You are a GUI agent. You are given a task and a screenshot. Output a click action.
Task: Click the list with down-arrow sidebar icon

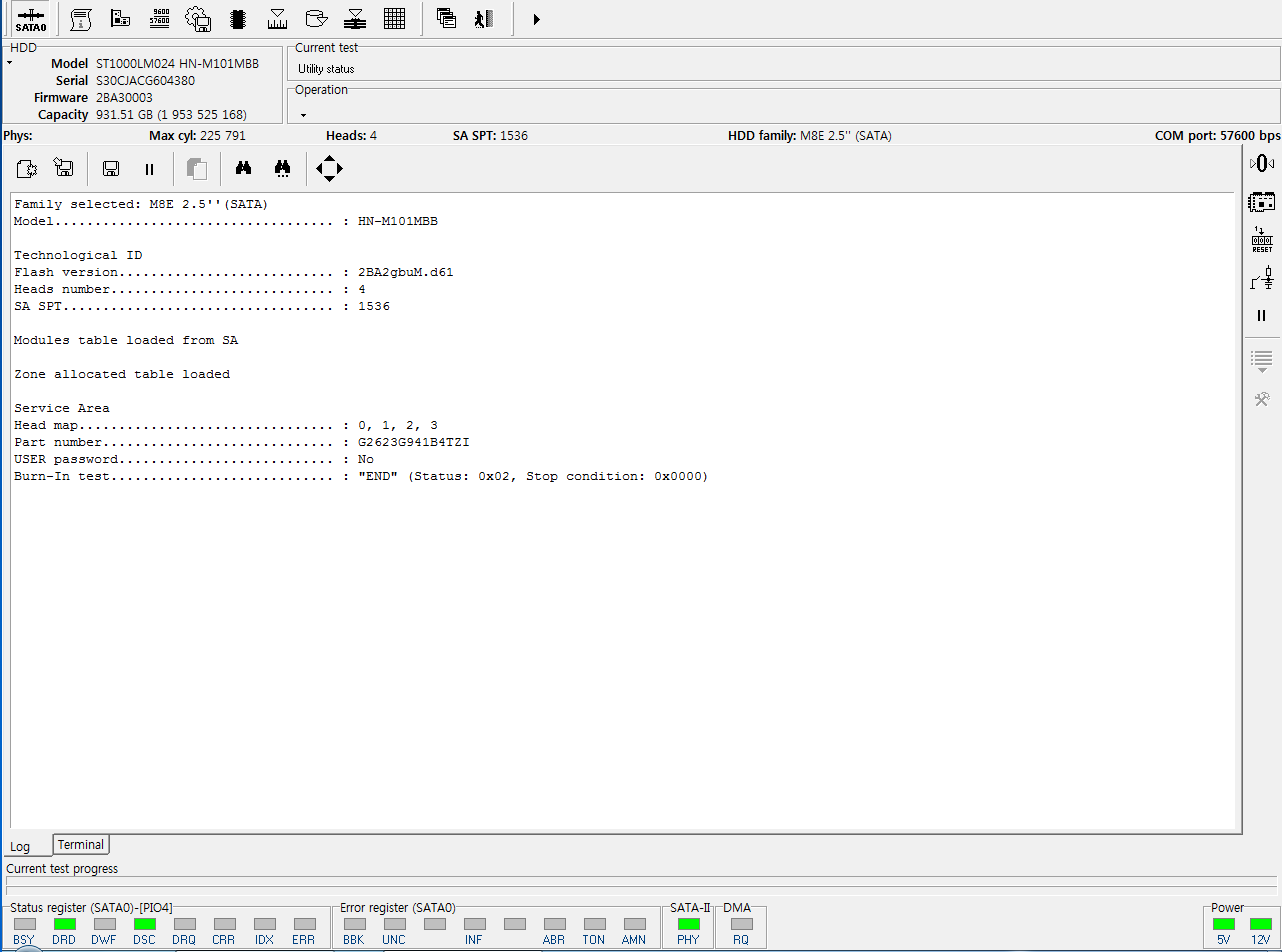click(x=1262, y=362)
